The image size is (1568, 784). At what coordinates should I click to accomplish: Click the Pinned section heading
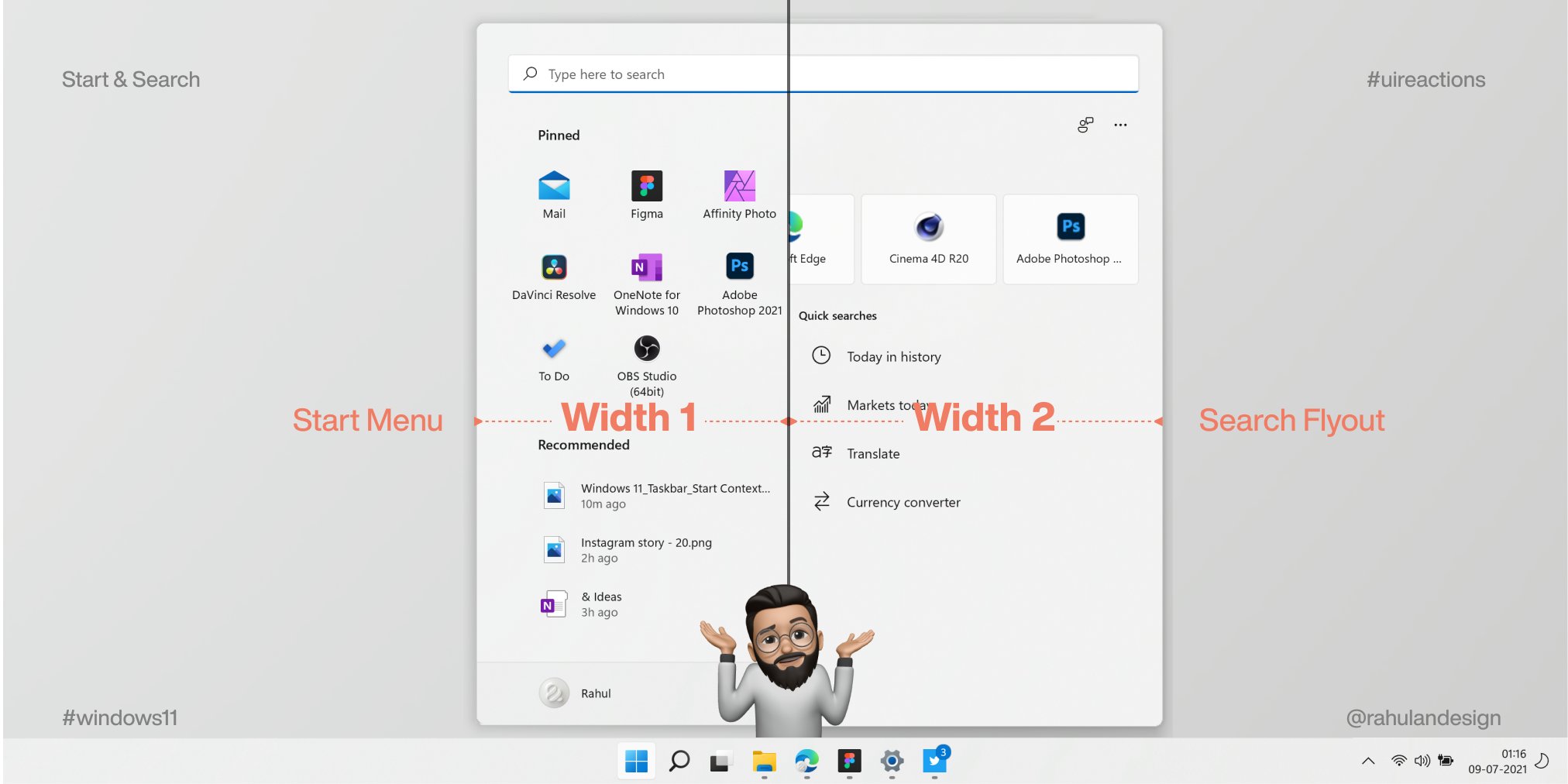(x=559, y=135)
